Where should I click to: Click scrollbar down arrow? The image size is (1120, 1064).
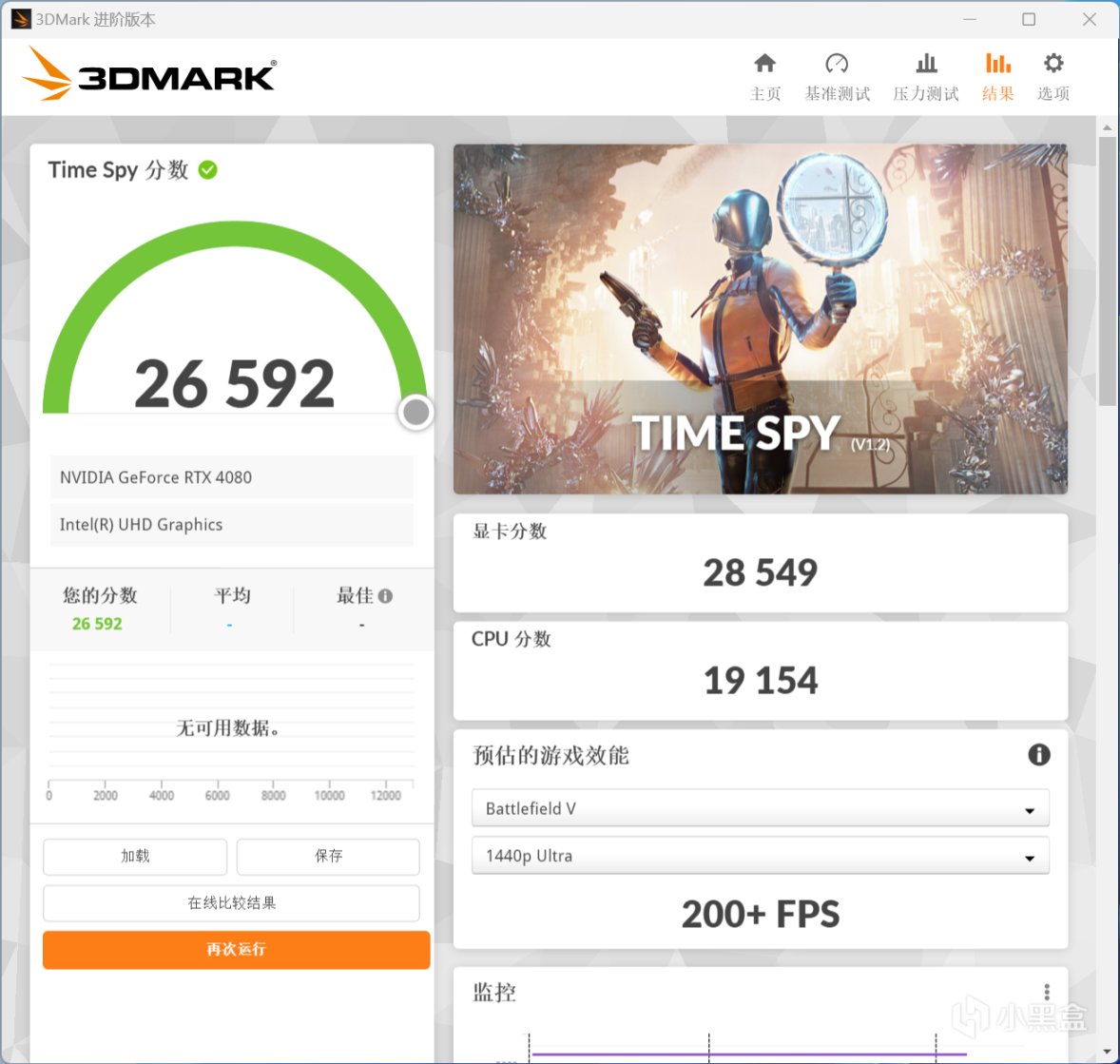click(1107, 1052)
